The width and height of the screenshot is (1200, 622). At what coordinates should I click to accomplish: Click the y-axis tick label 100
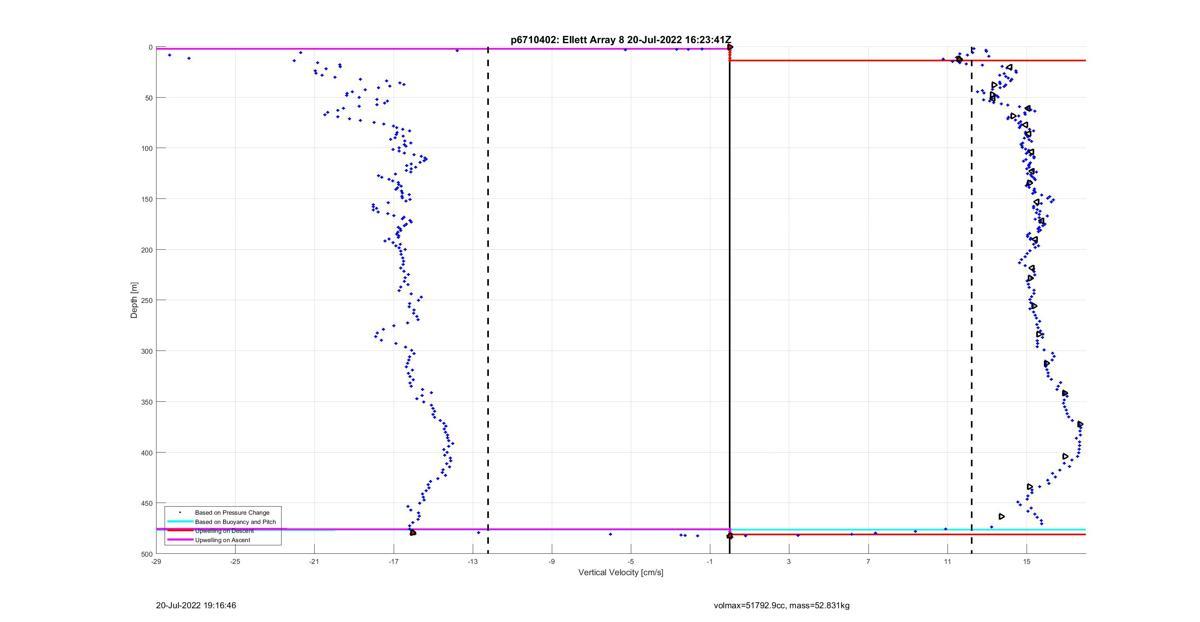(x=146, y=148)
